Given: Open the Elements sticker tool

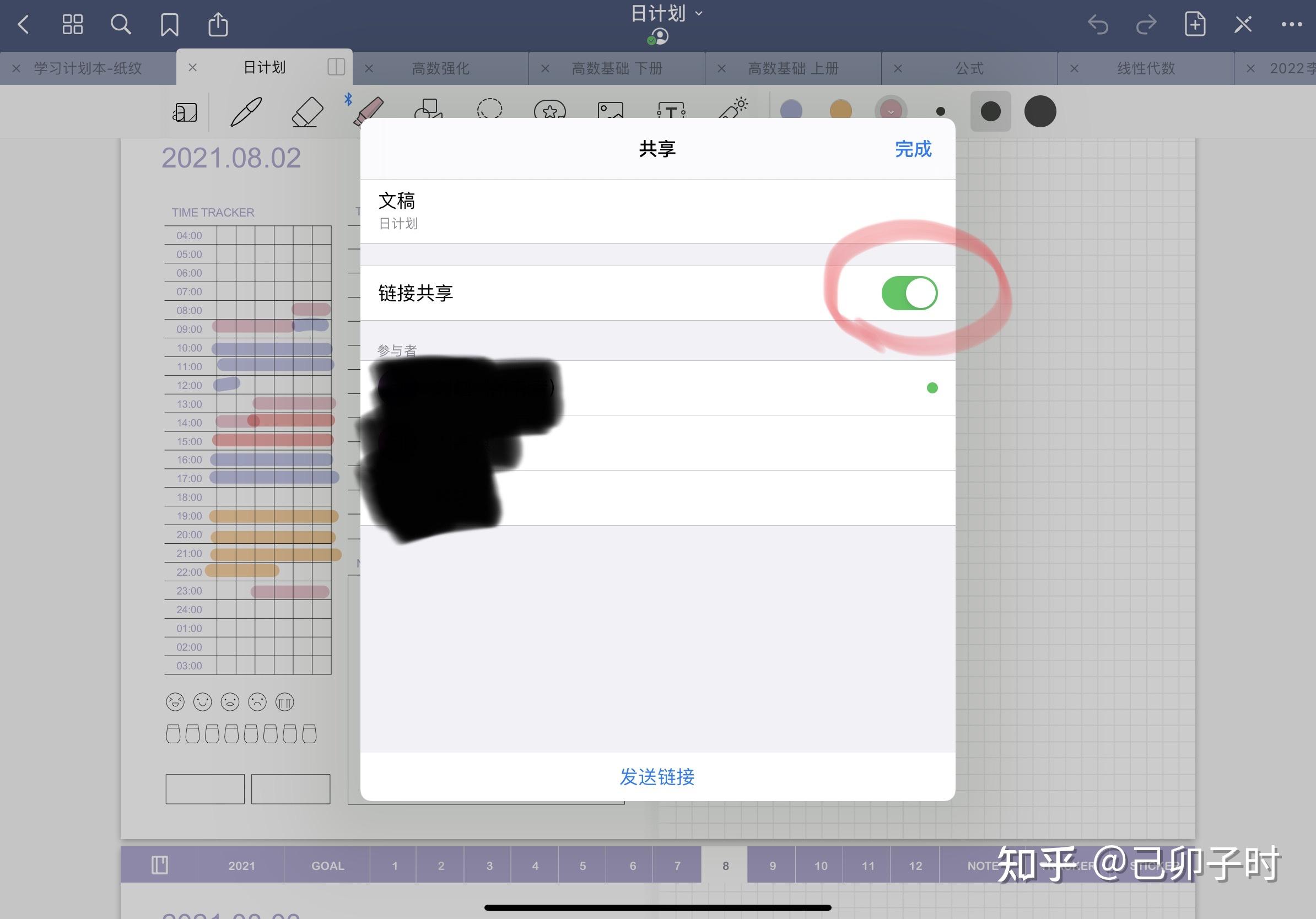Looking at the screenshot, I should (549, 109).
